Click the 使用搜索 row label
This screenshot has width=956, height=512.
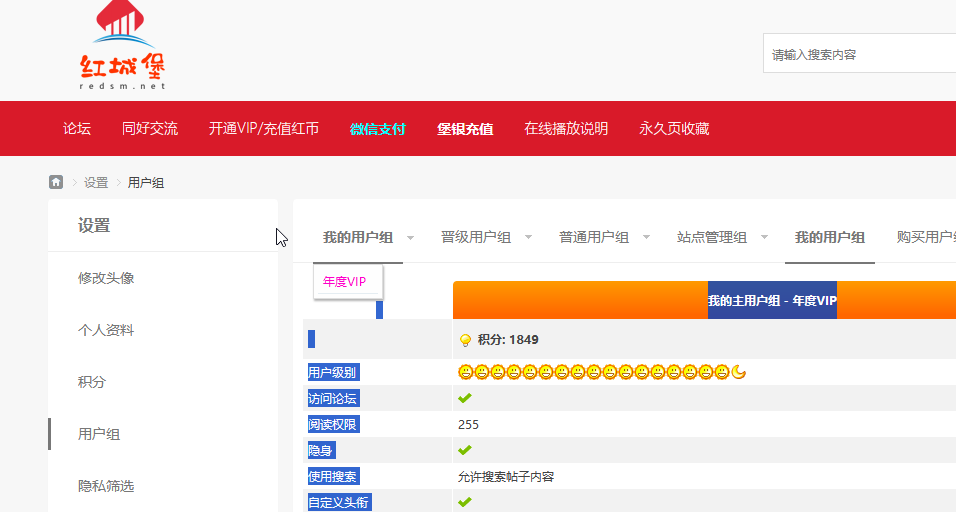coord(334,476)
